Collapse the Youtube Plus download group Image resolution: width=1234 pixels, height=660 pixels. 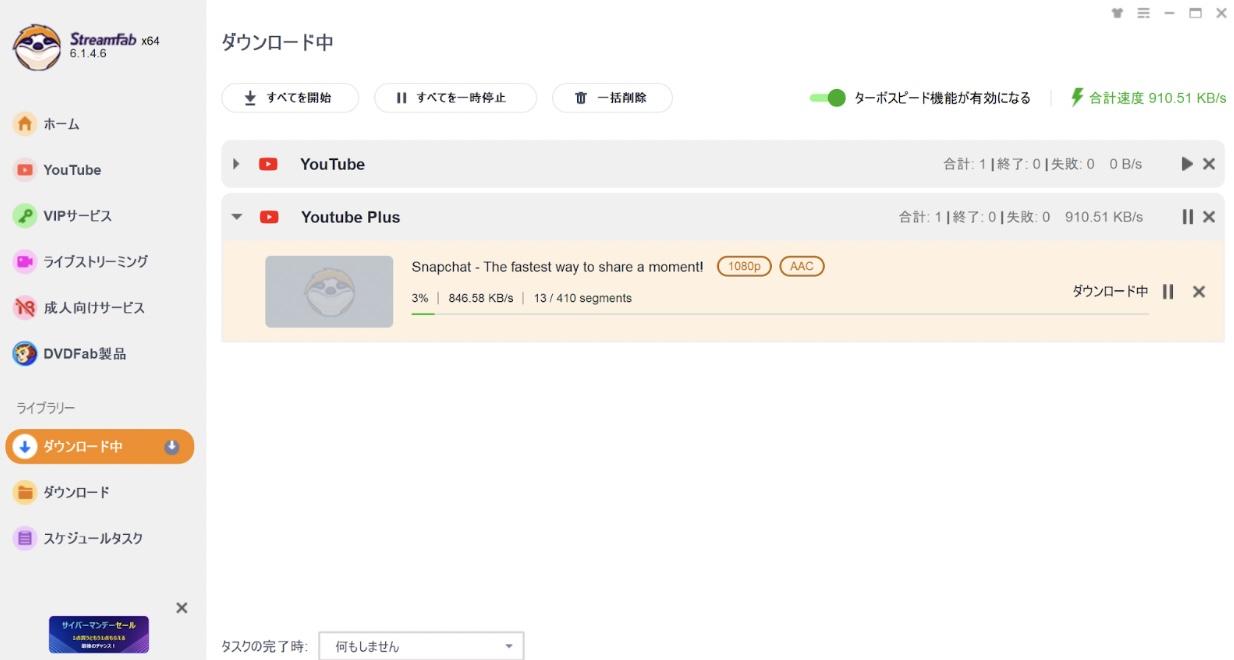tap(237, 217)
